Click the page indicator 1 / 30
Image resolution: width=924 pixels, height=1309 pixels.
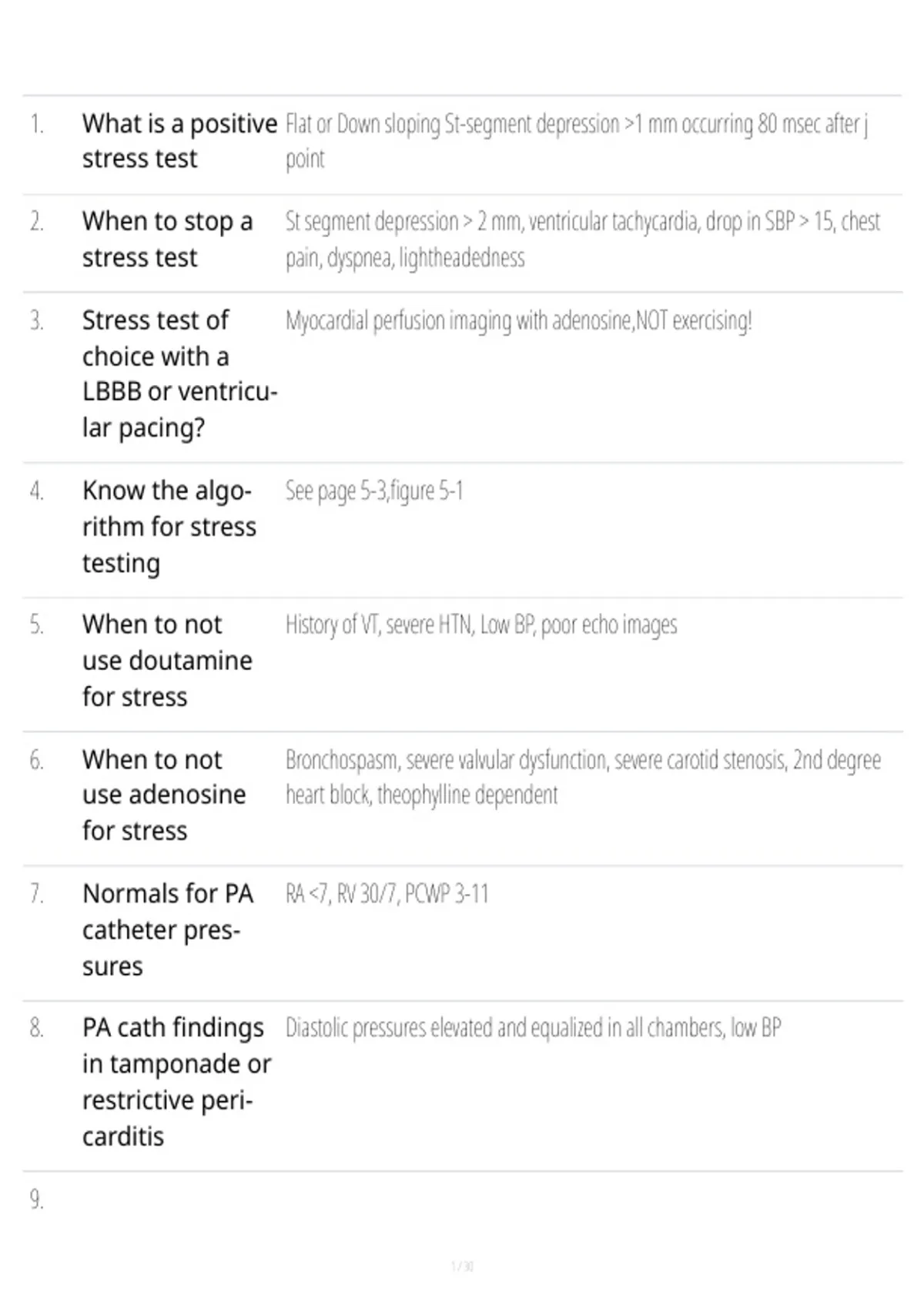tap(462, 1266)
